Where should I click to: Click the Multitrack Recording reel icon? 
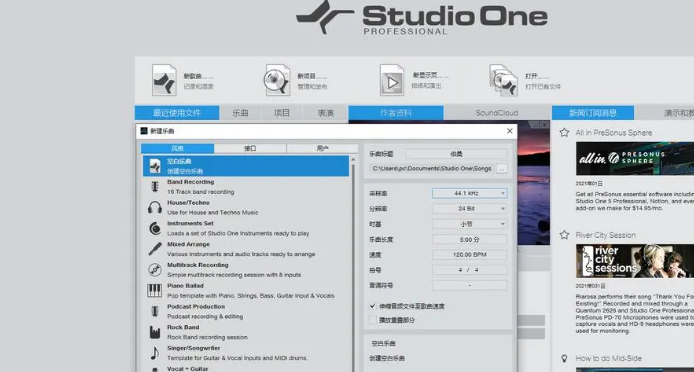pos(155,269)
